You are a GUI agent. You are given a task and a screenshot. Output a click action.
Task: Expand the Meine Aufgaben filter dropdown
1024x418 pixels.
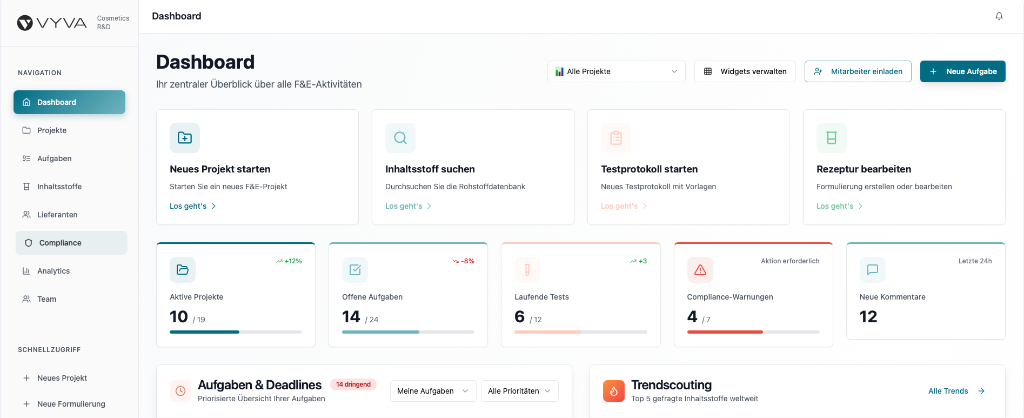(431, 391)
